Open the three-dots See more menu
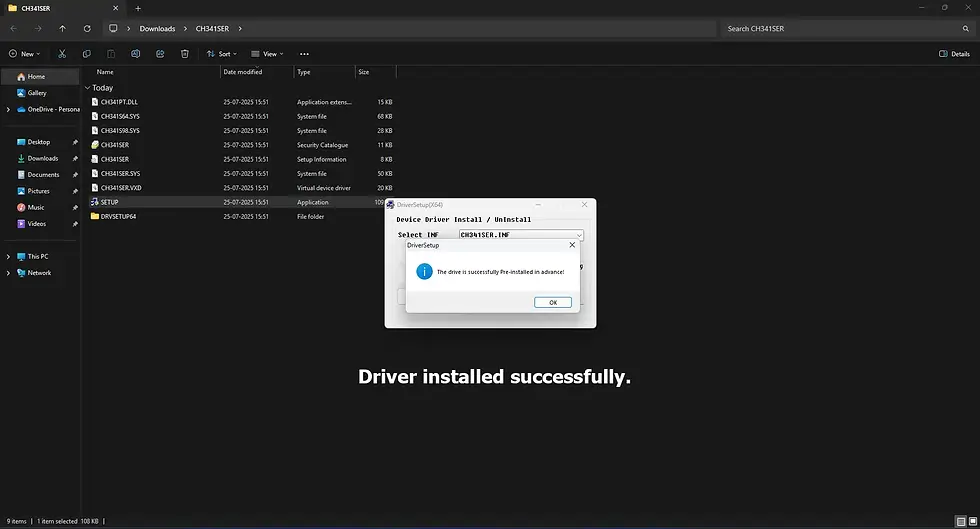Viewport: 980px width, 529px height. click(304, 54)
